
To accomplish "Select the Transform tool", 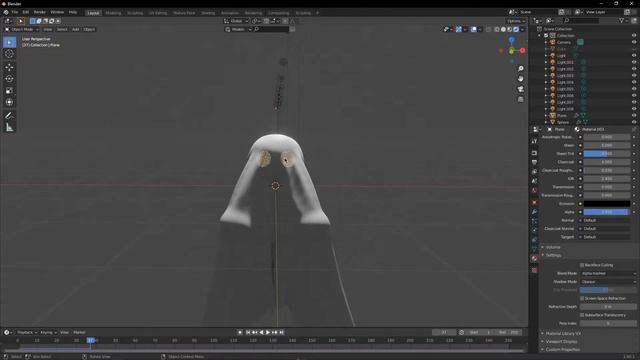I will click(9, 102).
